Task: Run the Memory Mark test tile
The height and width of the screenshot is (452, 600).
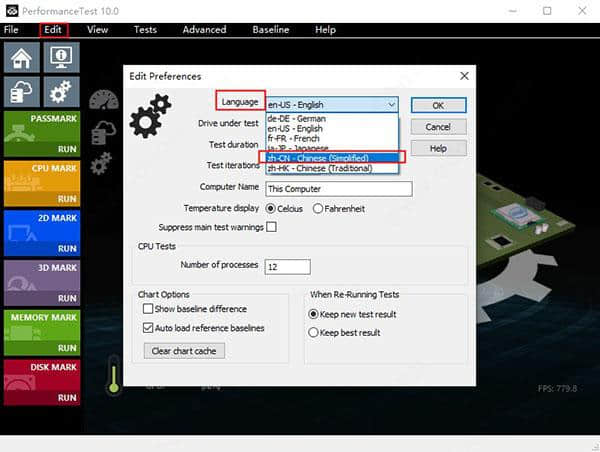Action: pos(40,332)
